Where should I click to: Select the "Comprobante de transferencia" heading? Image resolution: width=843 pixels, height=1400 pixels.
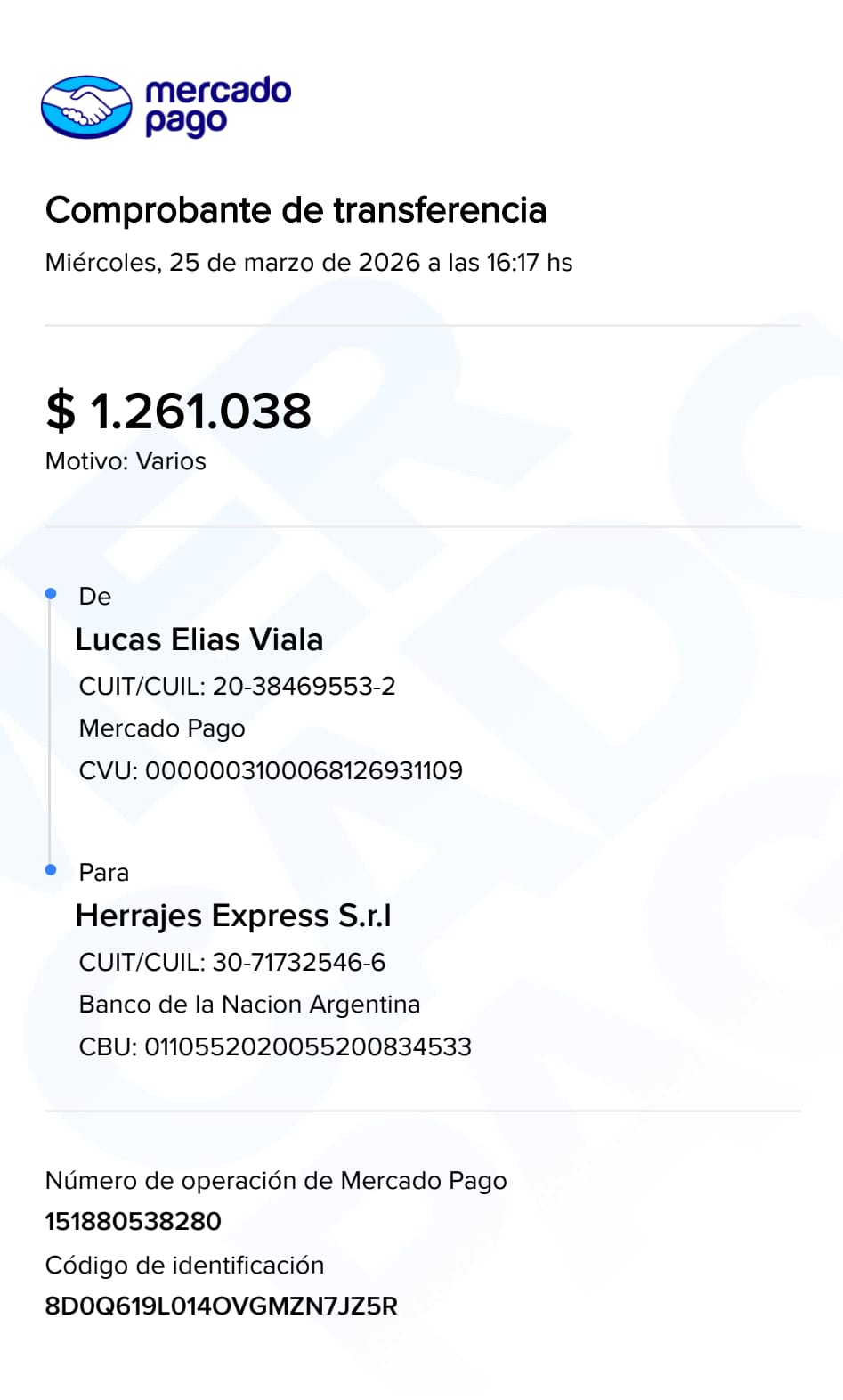(x=296, y=210)
